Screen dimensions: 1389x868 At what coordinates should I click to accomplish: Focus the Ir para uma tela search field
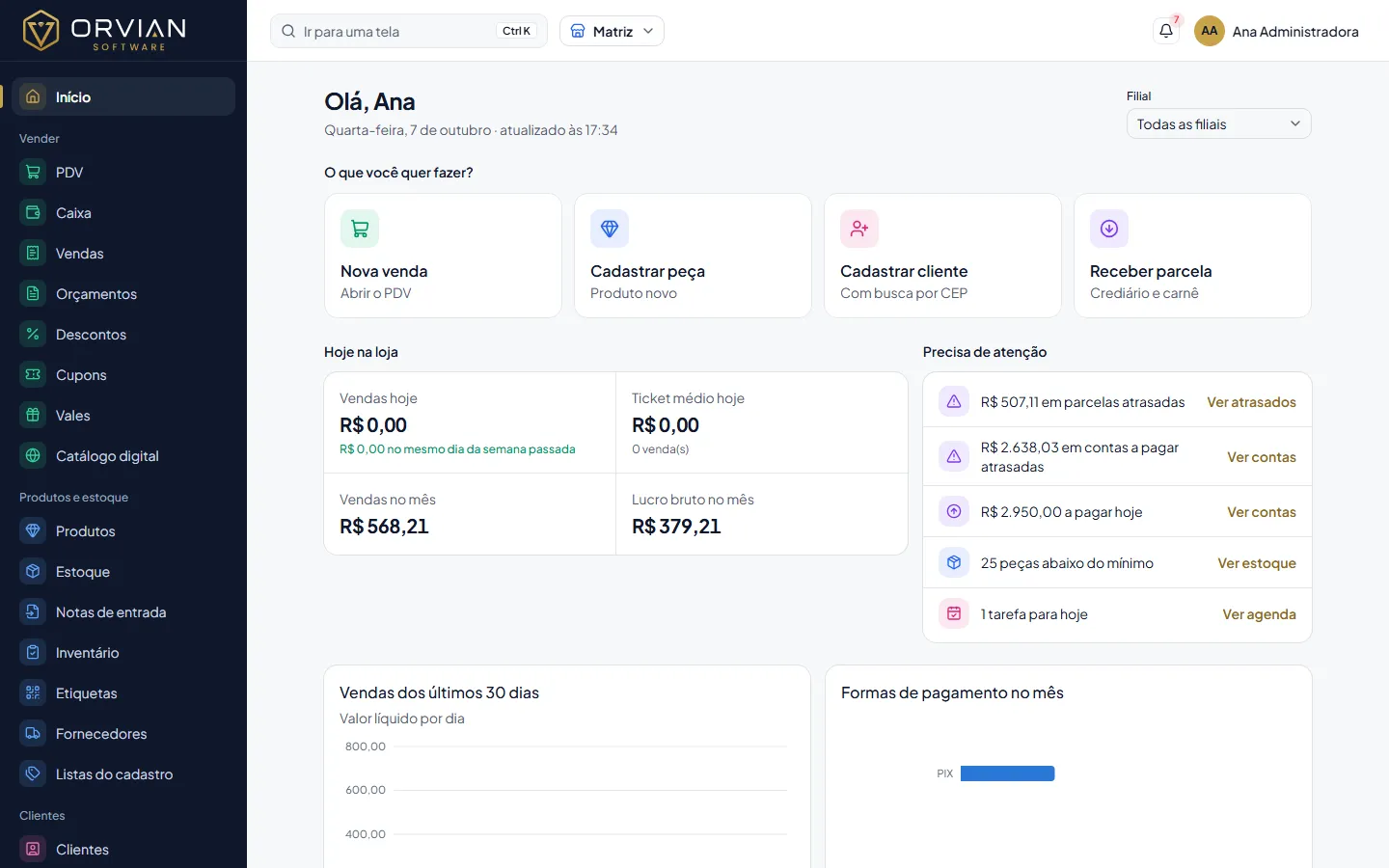409,31
